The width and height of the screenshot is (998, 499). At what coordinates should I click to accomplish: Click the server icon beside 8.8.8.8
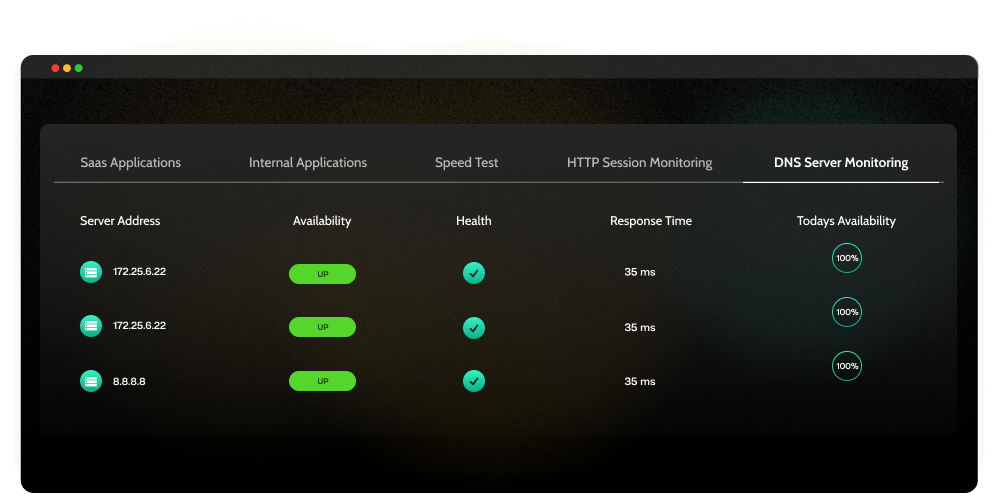pyautogui.click(x=91, y=381)
